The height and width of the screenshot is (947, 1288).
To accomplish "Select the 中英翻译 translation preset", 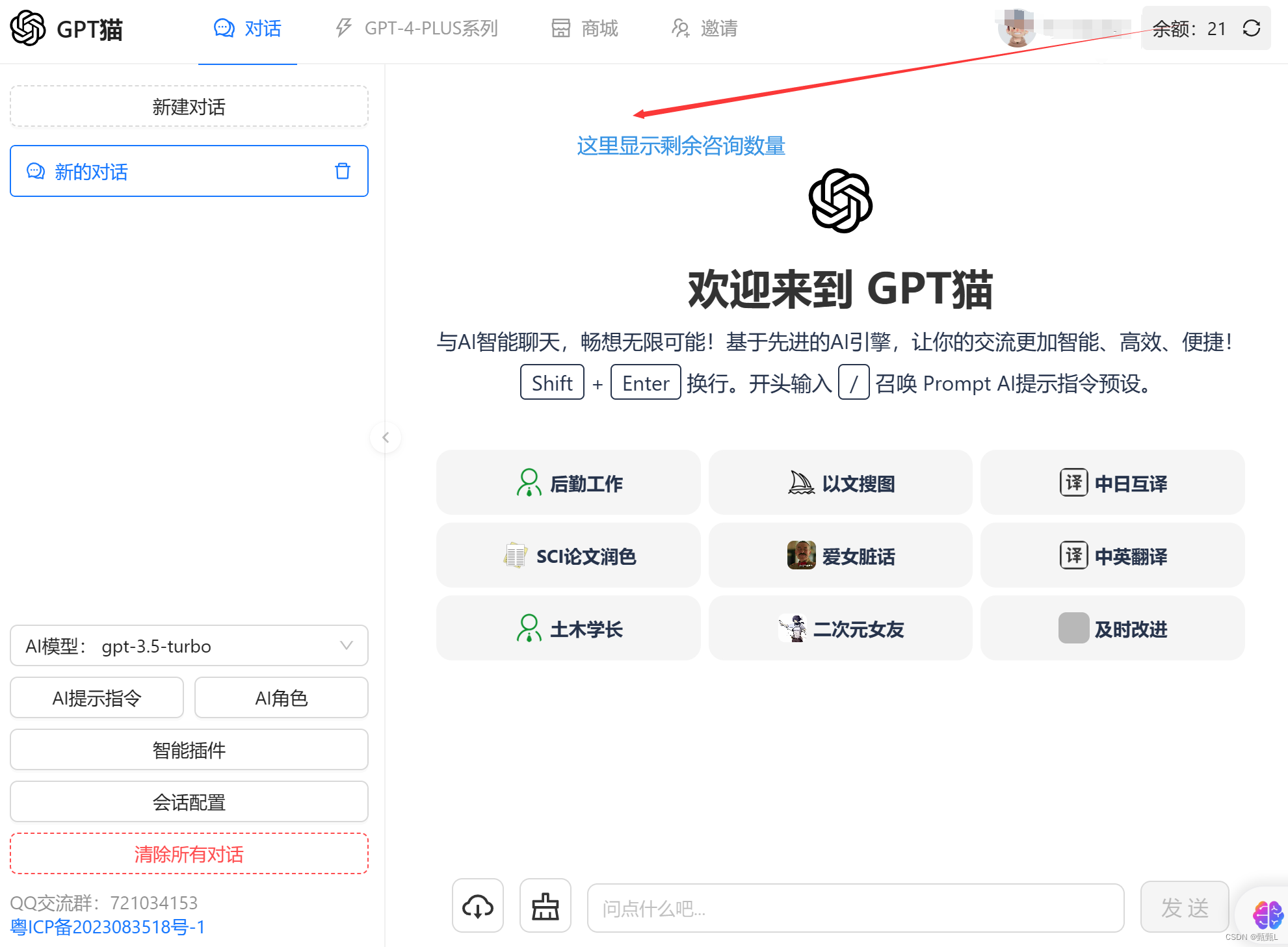I will tap(1112, 556).
